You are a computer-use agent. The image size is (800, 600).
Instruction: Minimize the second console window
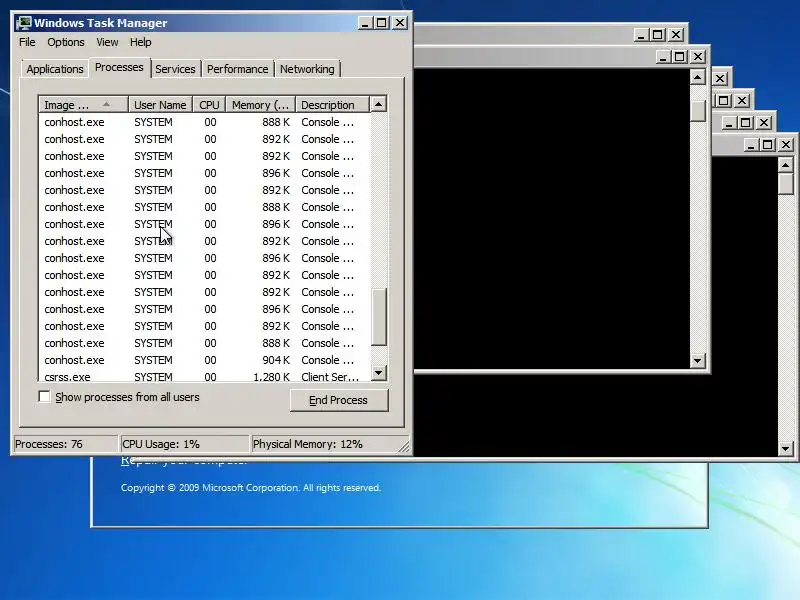click(663, 57)
